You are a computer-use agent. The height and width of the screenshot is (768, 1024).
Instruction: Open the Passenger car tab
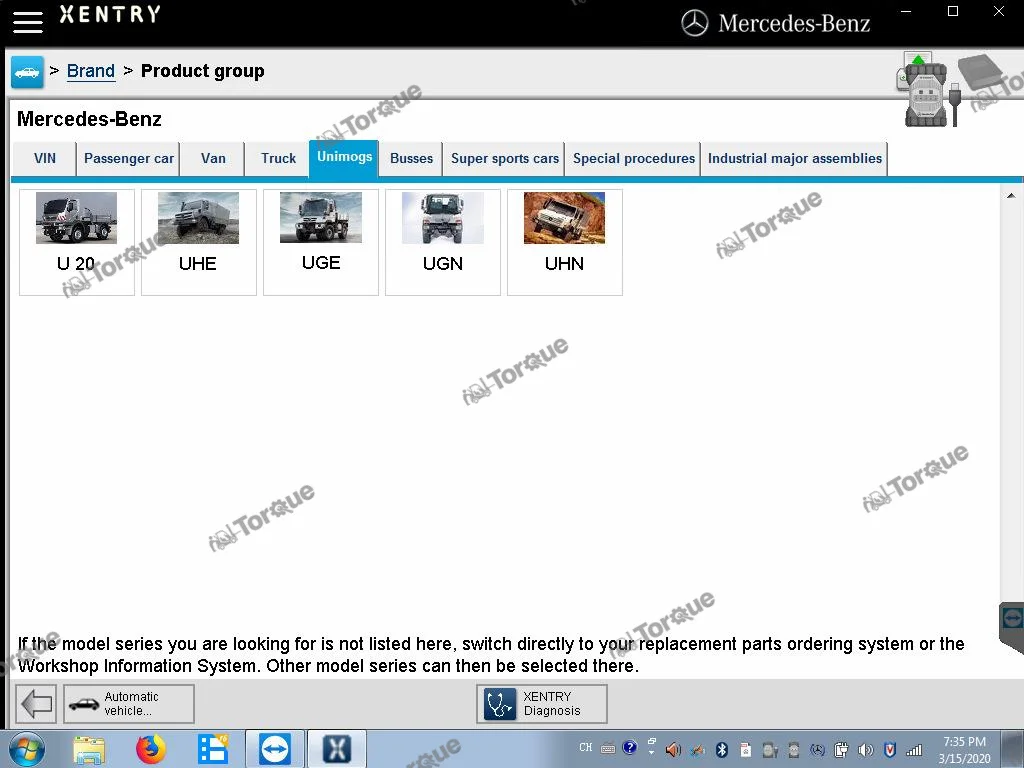(x=129, y=159)
